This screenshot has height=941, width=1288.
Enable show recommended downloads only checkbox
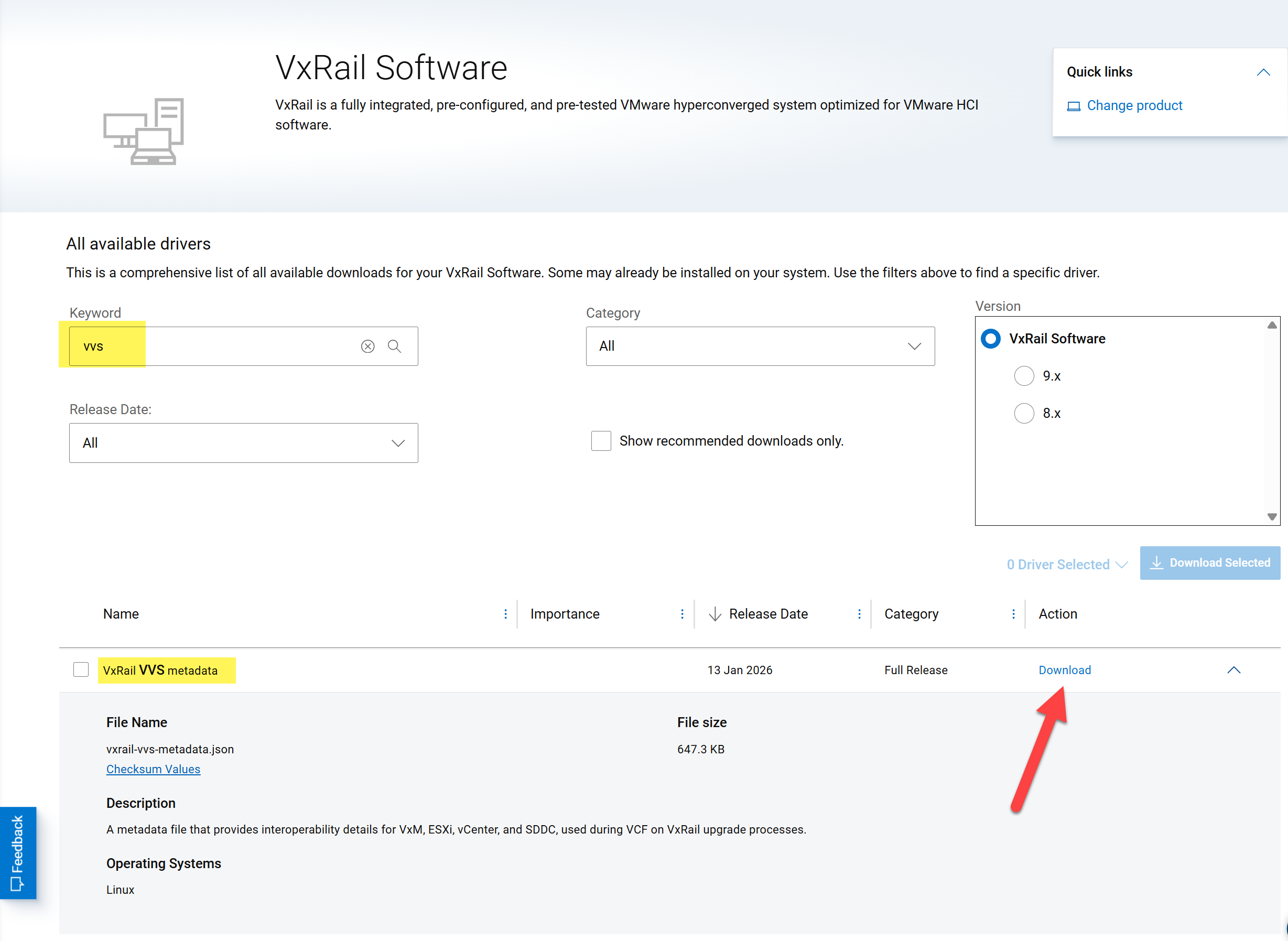click(601, 441)
